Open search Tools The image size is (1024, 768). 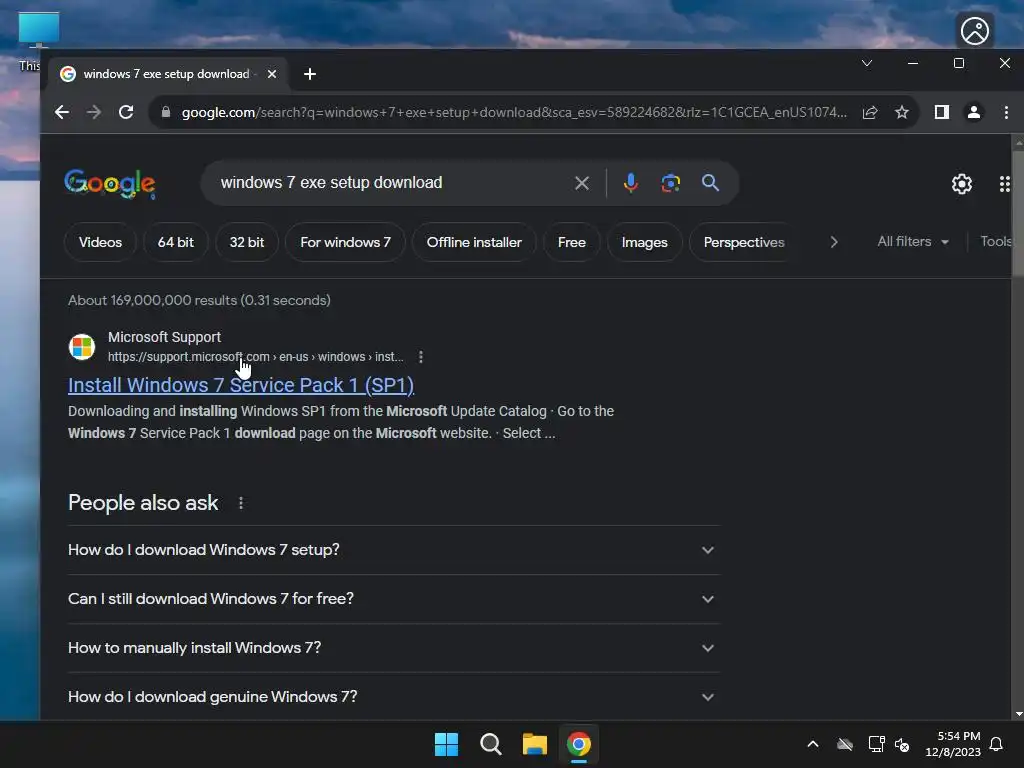[x=996, y=242]
